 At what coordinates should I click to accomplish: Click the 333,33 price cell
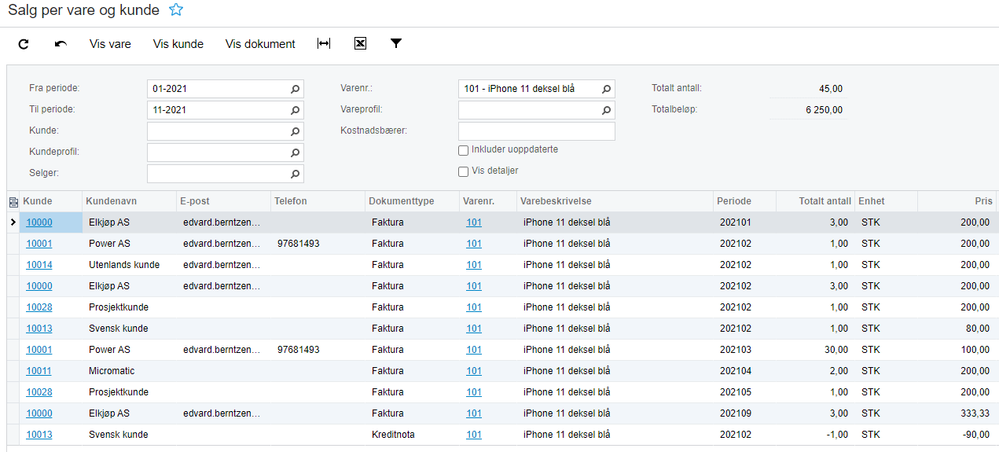click(957, 413)
